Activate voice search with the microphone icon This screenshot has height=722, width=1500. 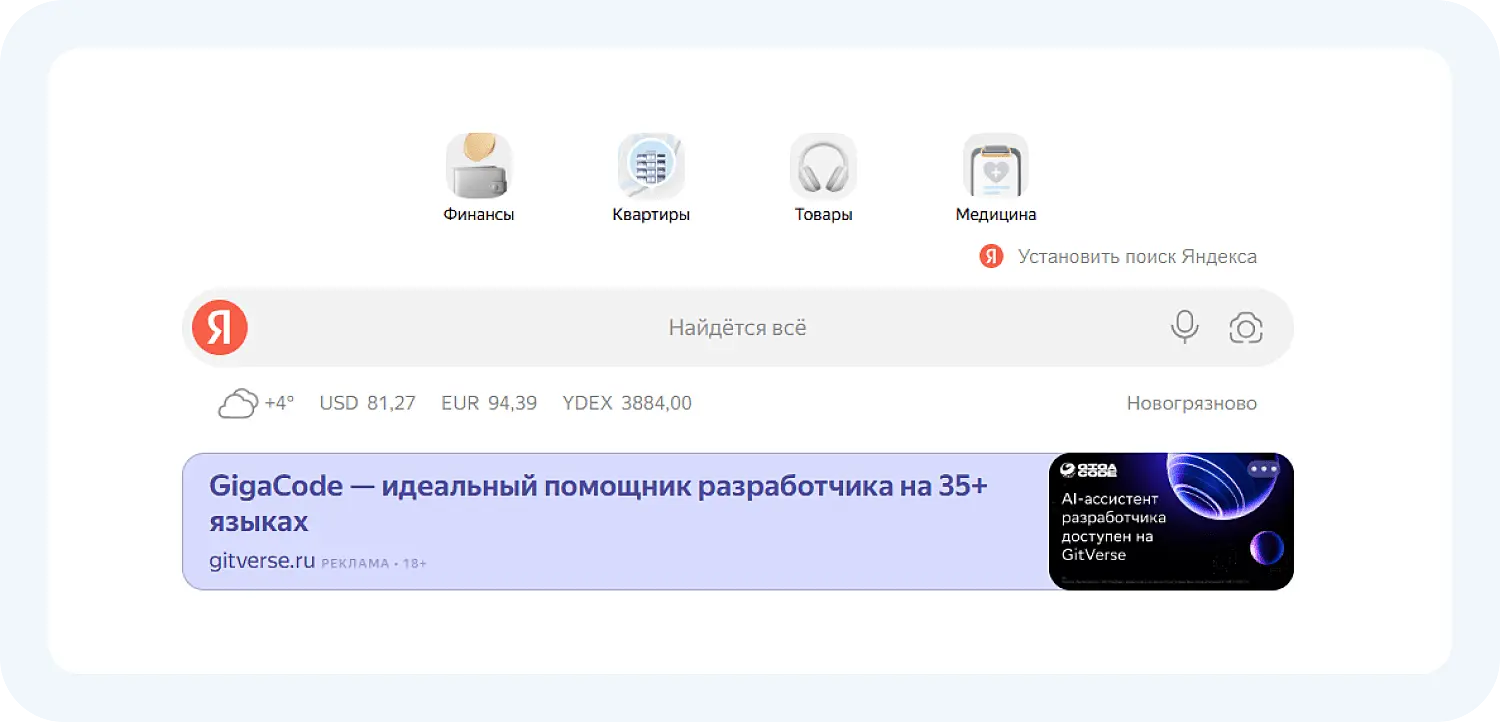1185,327
